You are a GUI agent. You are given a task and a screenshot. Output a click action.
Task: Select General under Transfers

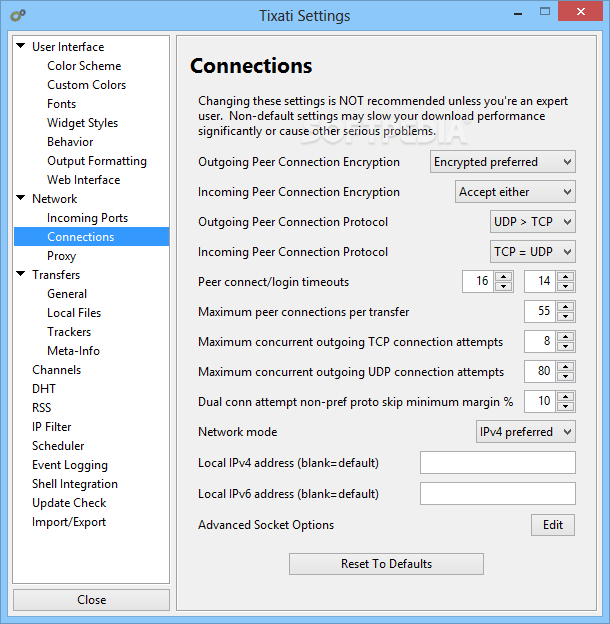click(x=67, y=294)
